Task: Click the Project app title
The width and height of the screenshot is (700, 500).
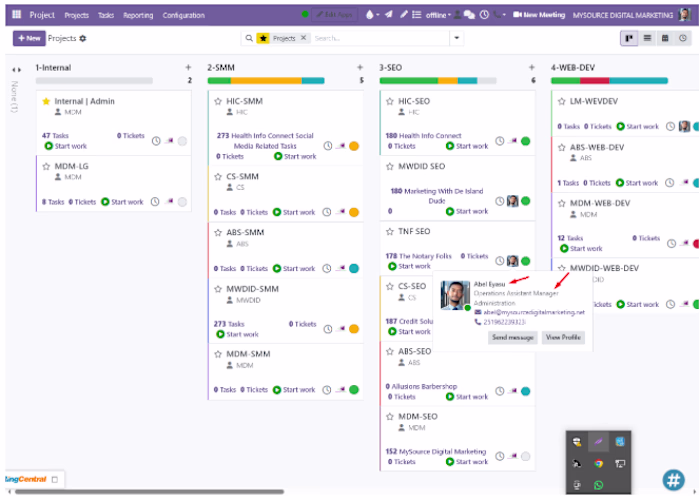Action: pyautogui.click(x=42, y=15)
